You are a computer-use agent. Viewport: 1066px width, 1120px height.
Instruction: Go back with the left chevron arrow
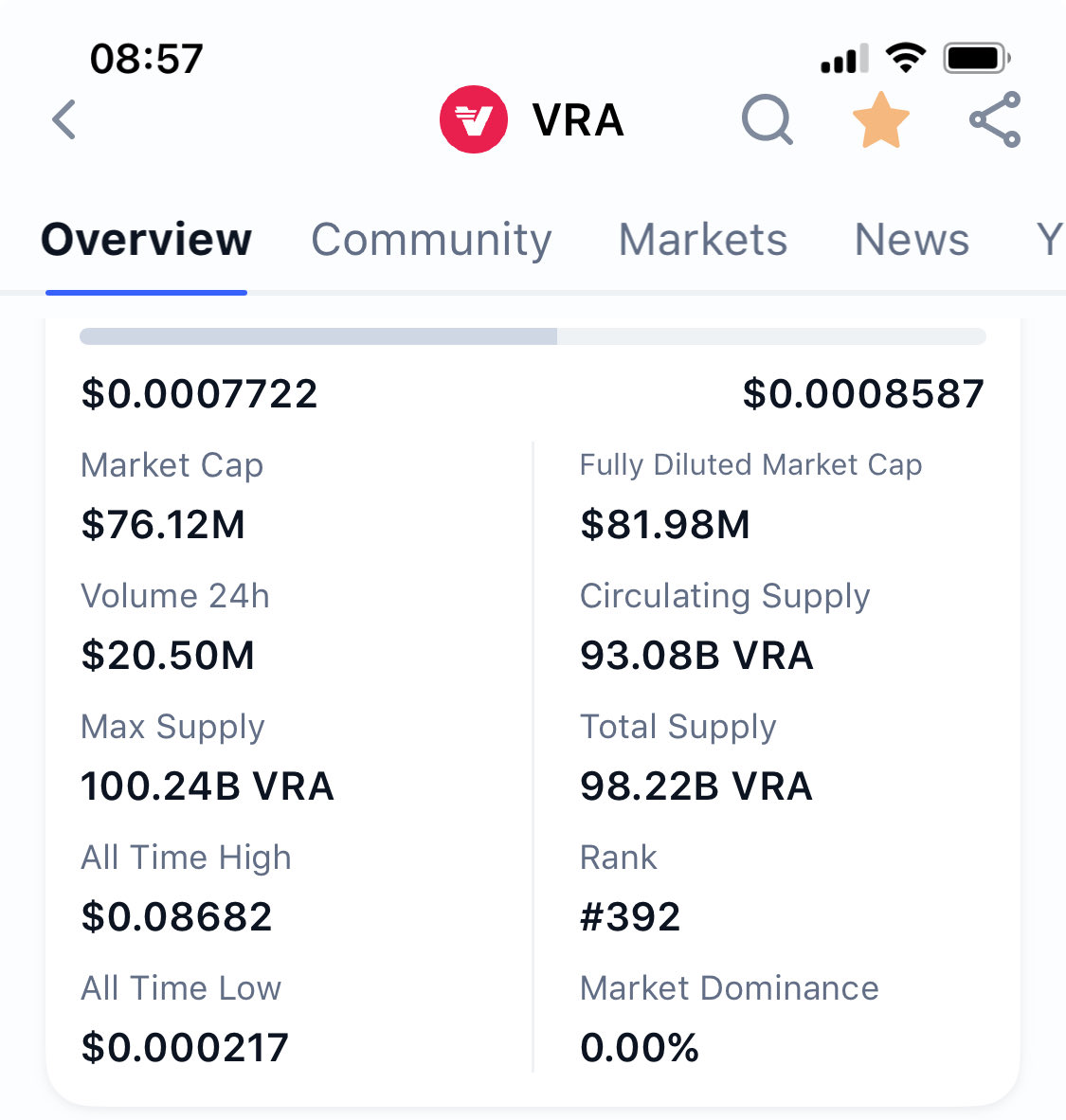(x=64, y=119)
